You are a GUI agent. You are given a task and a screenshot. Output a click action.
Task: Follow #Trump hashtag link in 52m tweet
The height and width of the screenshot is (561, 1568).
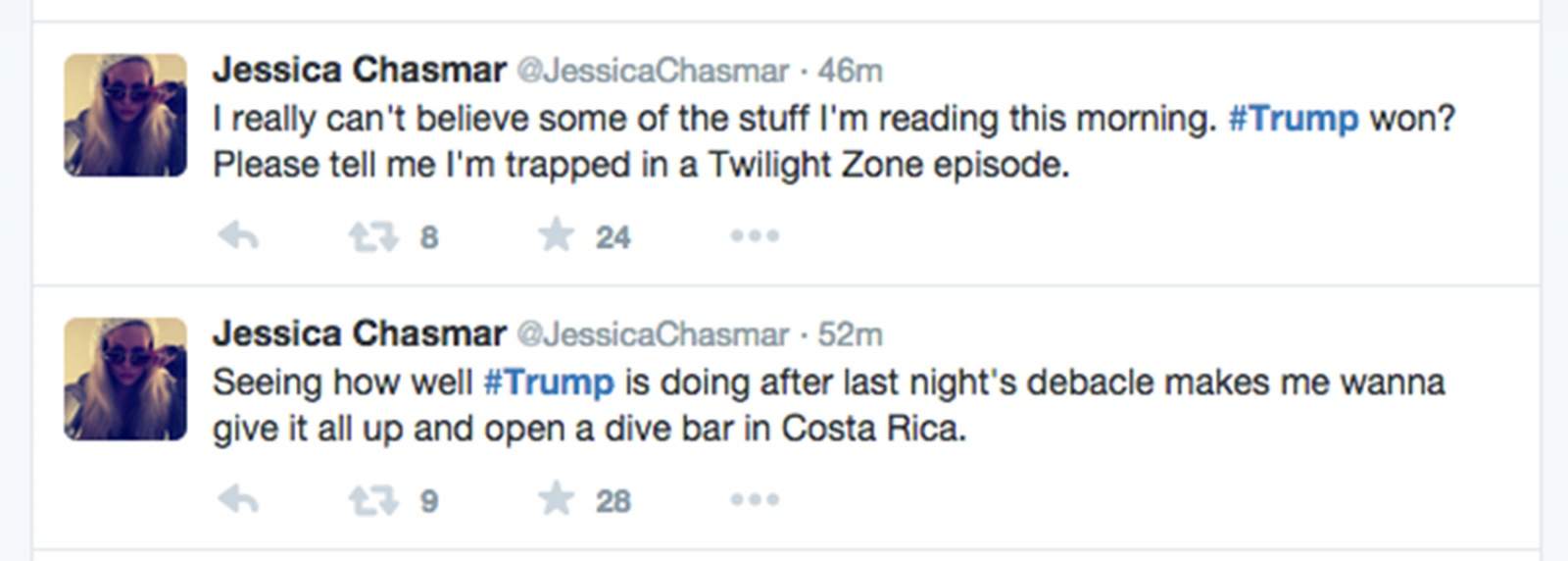[549, 382]
